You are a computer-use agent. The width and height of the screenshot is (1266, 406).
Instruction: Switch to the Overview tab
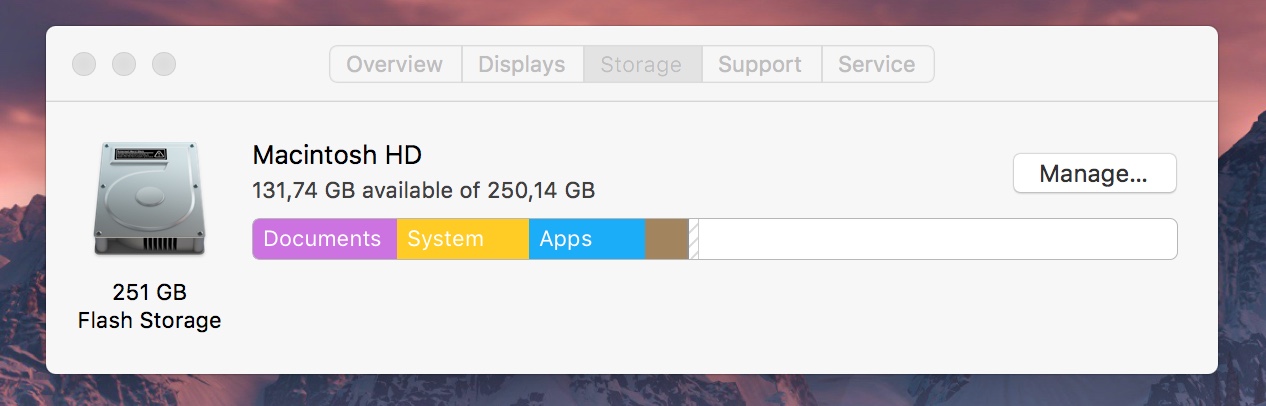tap(395, 64)
